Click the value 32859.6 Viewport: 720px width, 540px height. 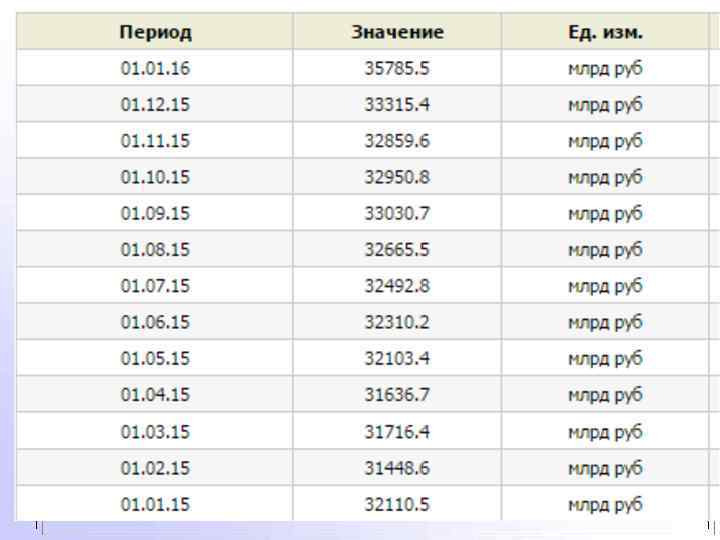click(397, 141)
